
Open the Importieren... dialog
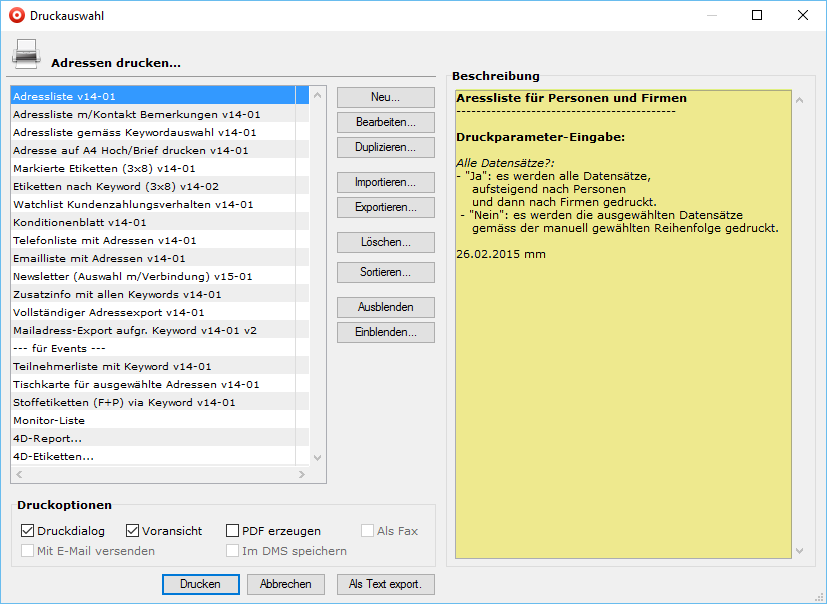[x=385, y=182]
